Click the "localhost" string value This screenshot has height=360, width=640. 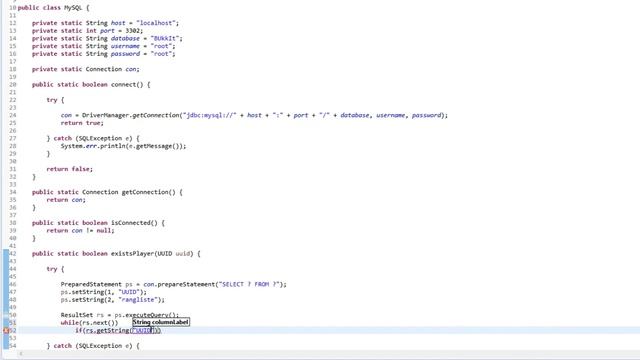156,23
